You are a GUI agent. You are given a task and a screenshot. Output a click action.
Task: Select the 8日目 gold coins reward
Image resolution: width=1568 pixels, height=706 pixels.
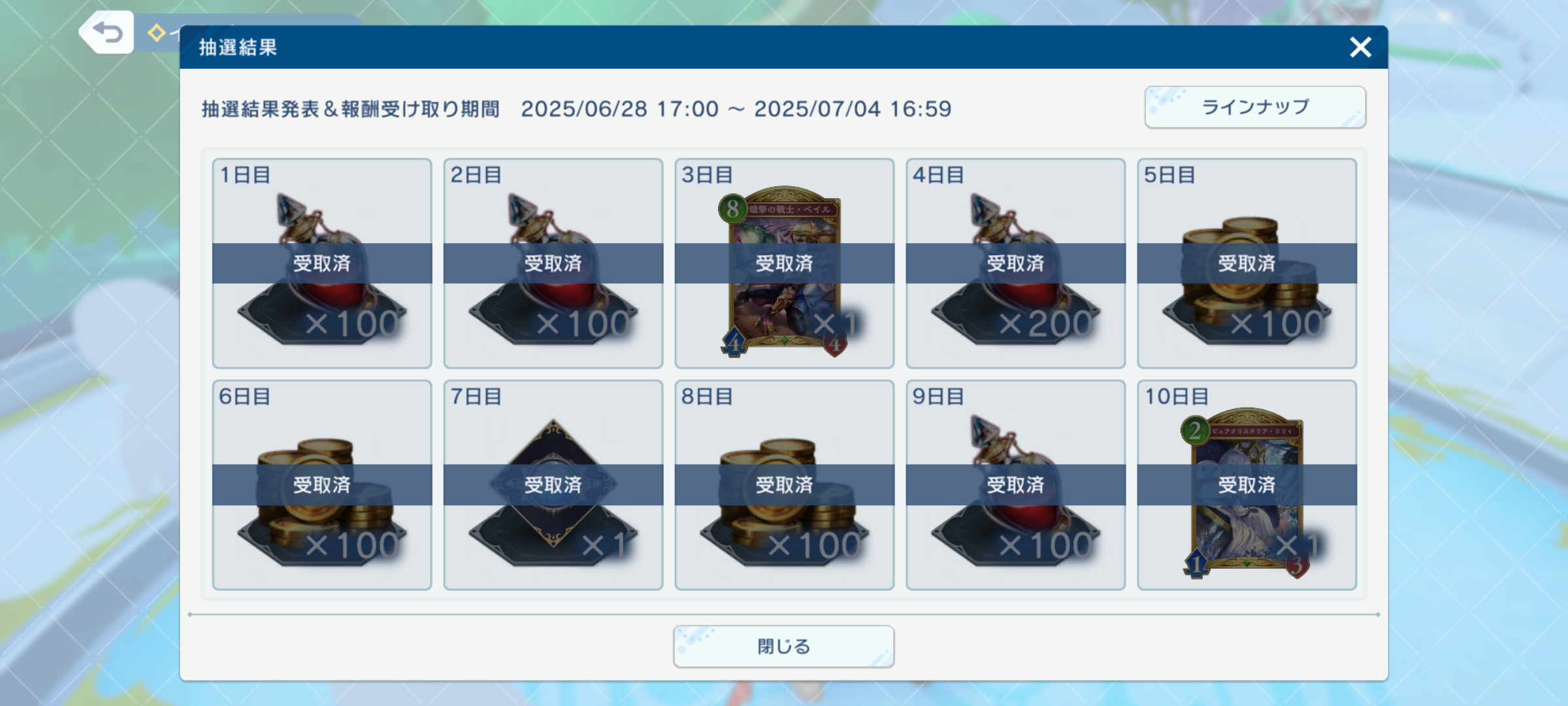point(785,485)
